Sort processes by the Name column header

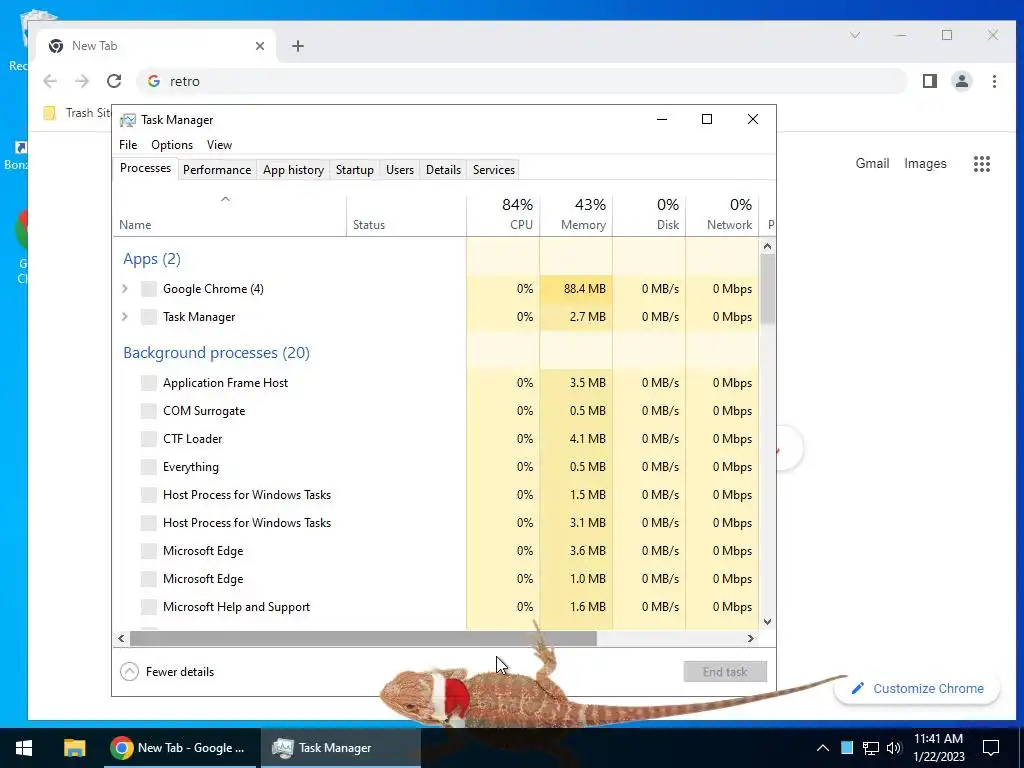coord(229,216)
